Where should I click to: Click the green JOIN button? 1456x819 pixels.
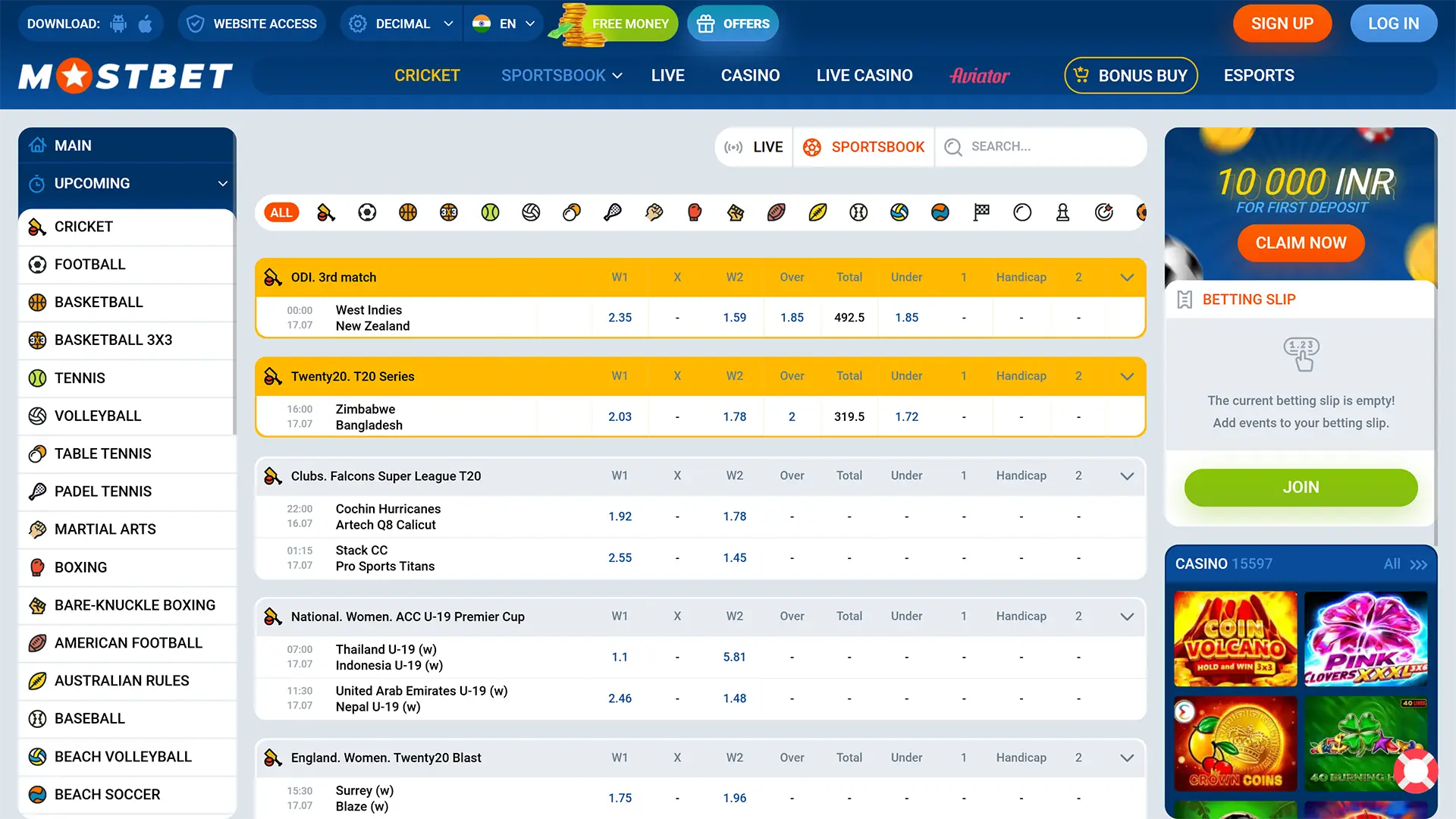pos(1301,488)
